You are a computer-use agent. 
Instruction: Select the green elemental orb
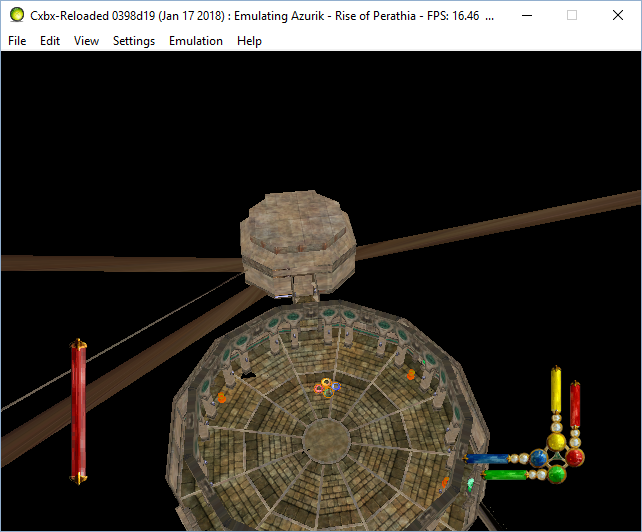[x=556, y=474]
